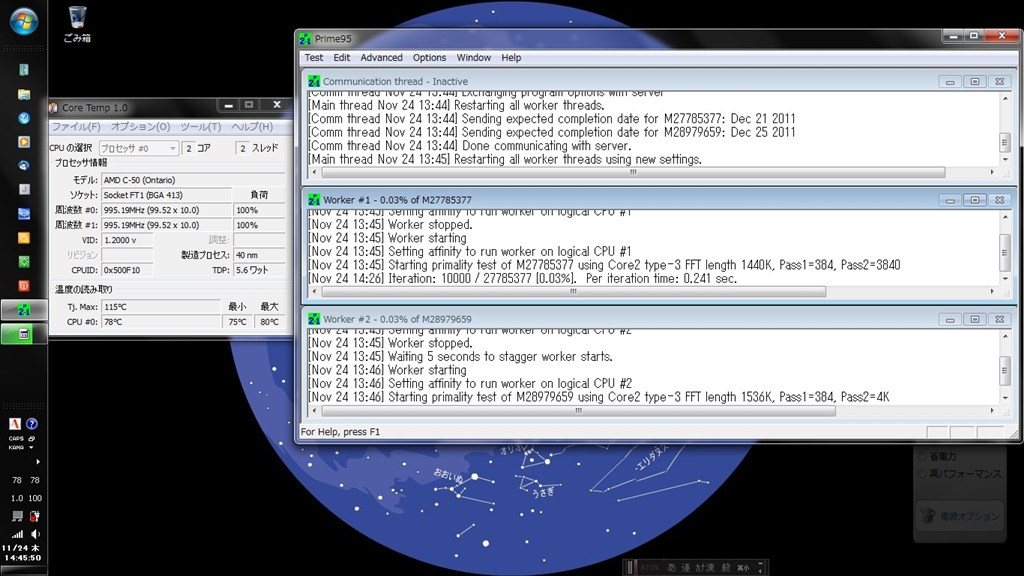Open the network signal tray icon
Image resolution: width=1024 pixels, height=576 pixels.
[17, 534]
